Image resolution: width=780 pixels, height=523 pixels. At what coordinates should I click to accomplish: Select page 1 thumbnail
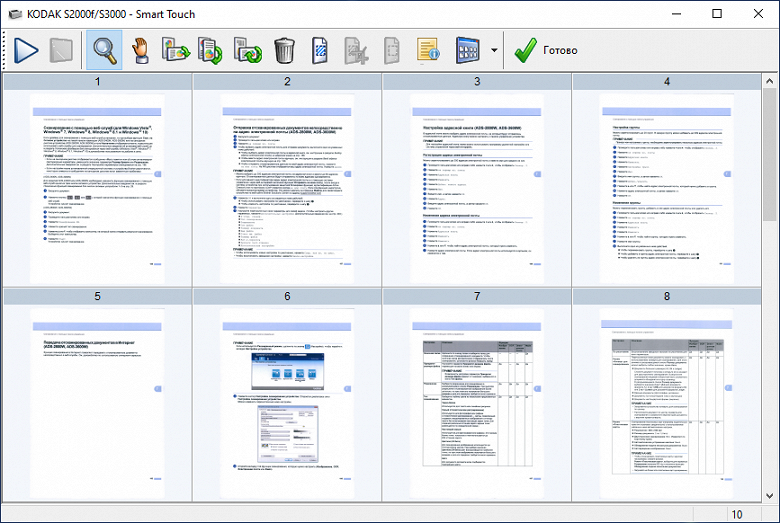coord(98,188)
